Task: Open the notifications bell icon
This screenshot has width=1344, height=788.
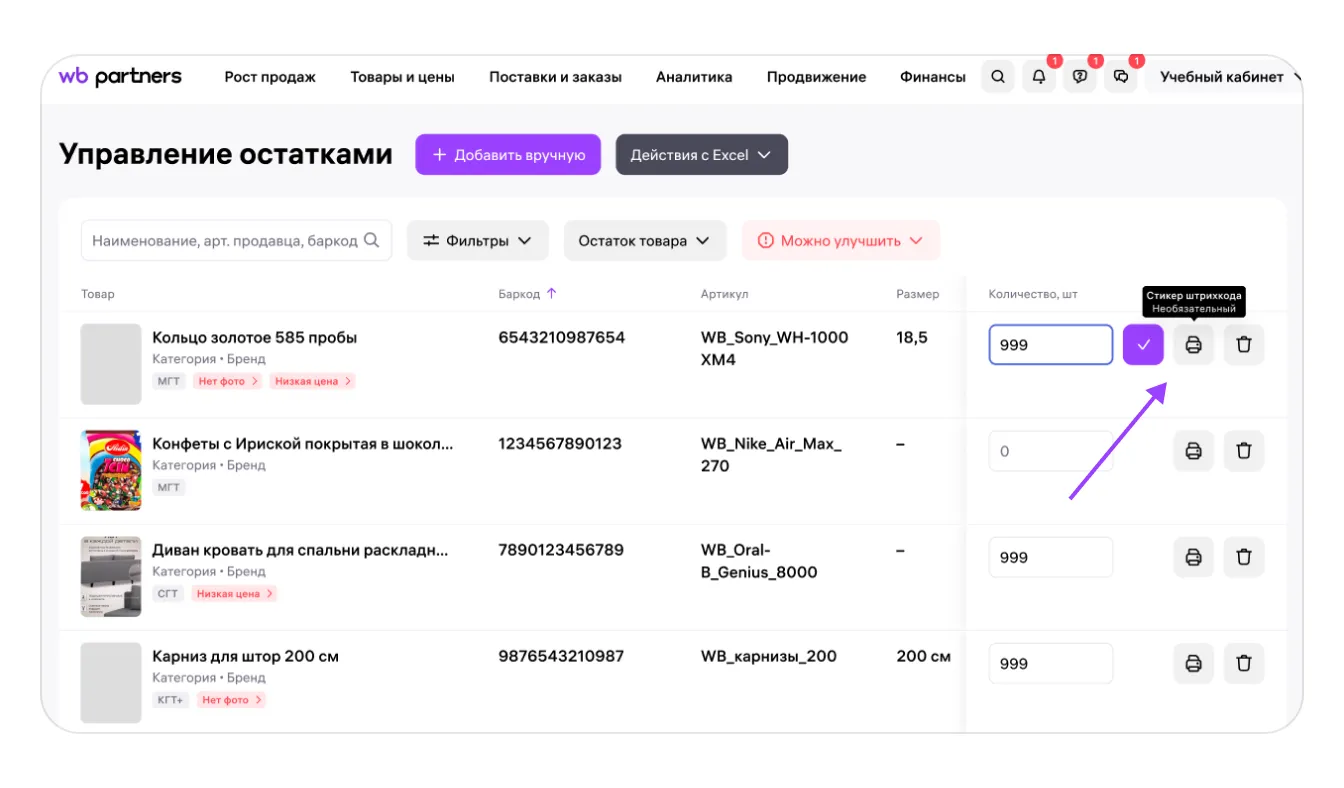Action: [1039, 77]
